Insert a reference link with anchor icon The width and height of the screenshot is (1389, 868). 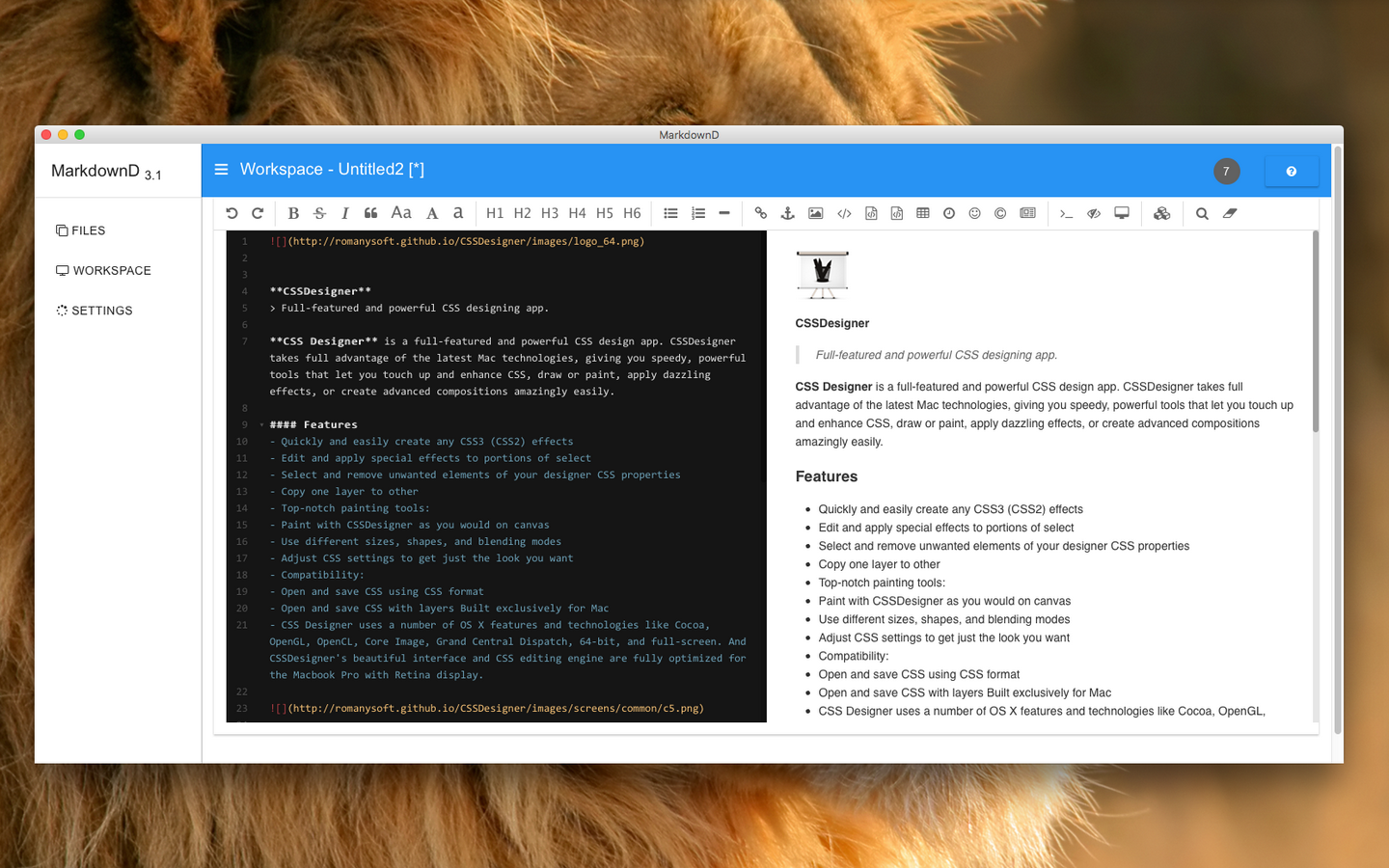tap(787, 213)
